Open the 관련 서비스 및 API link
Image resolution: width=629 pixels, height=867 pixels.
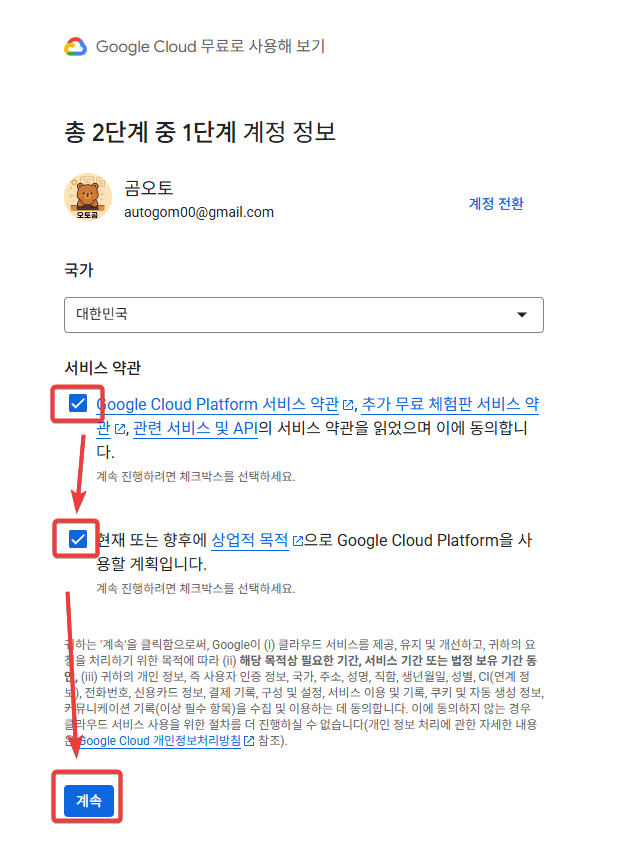[195, 429]
